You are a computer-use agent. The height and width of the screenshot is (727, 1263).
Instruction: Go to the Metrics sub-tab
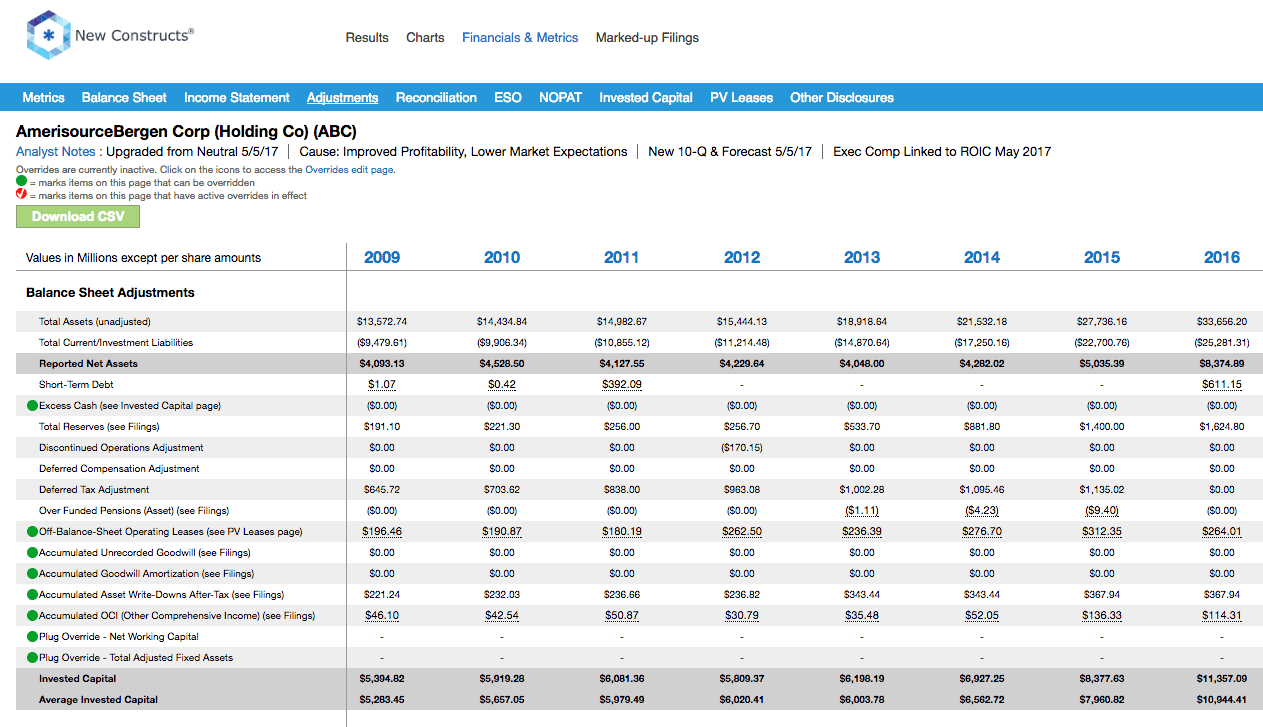point(43,98)
